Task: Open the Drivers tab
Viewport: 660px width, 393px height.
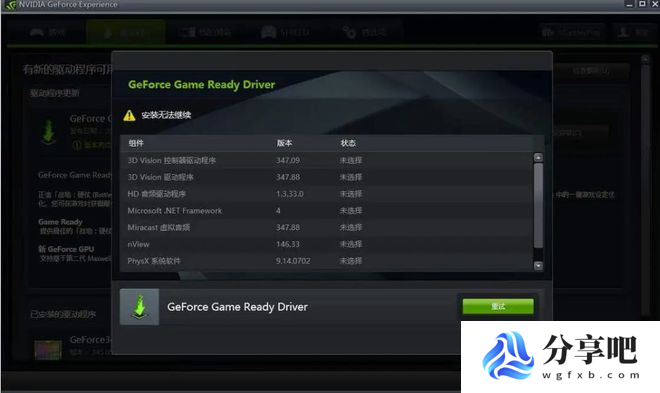Action: (125, 32)
